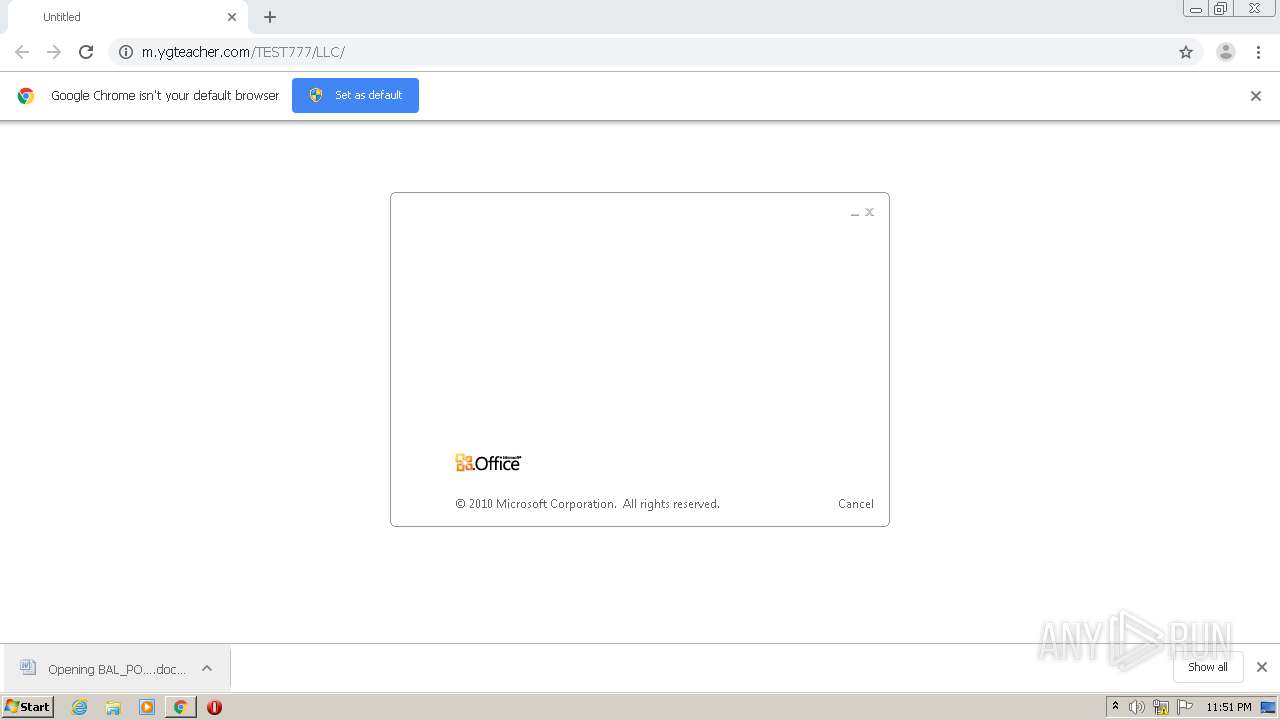Open the Action Center flag icon
The image size is (1280, 720).
[x=1185, y=707]
